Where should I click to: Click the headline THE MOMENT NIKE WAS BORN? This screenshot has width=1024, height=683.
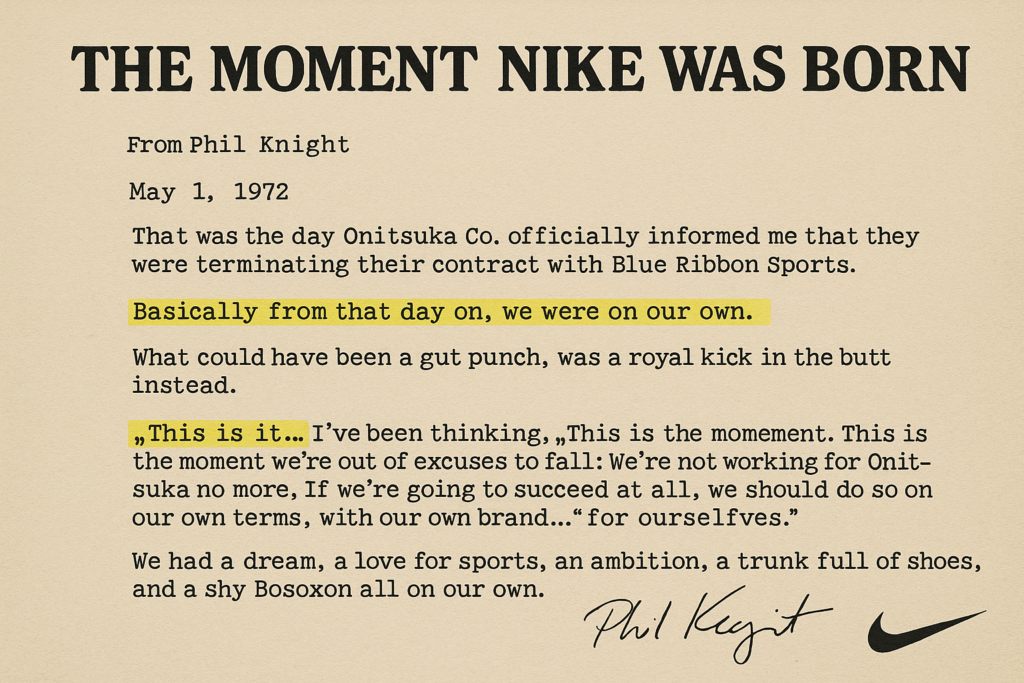coord(520,69)
